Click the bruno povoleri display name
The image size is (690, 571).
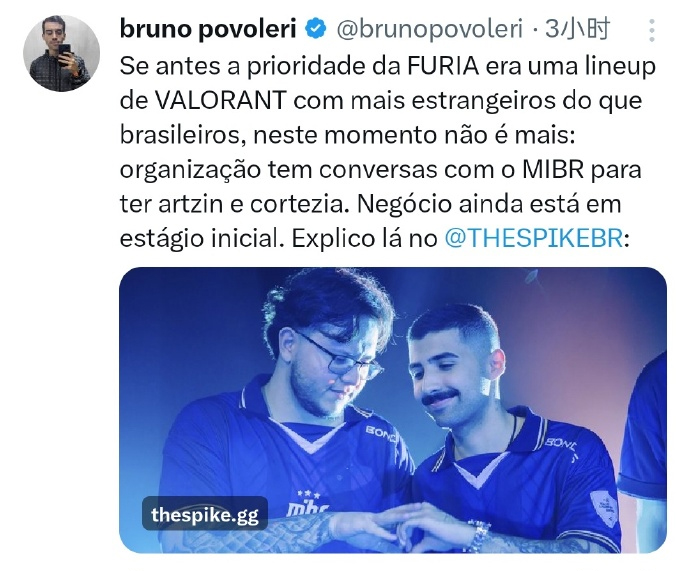pyautogui.click(x=208, y=29)
